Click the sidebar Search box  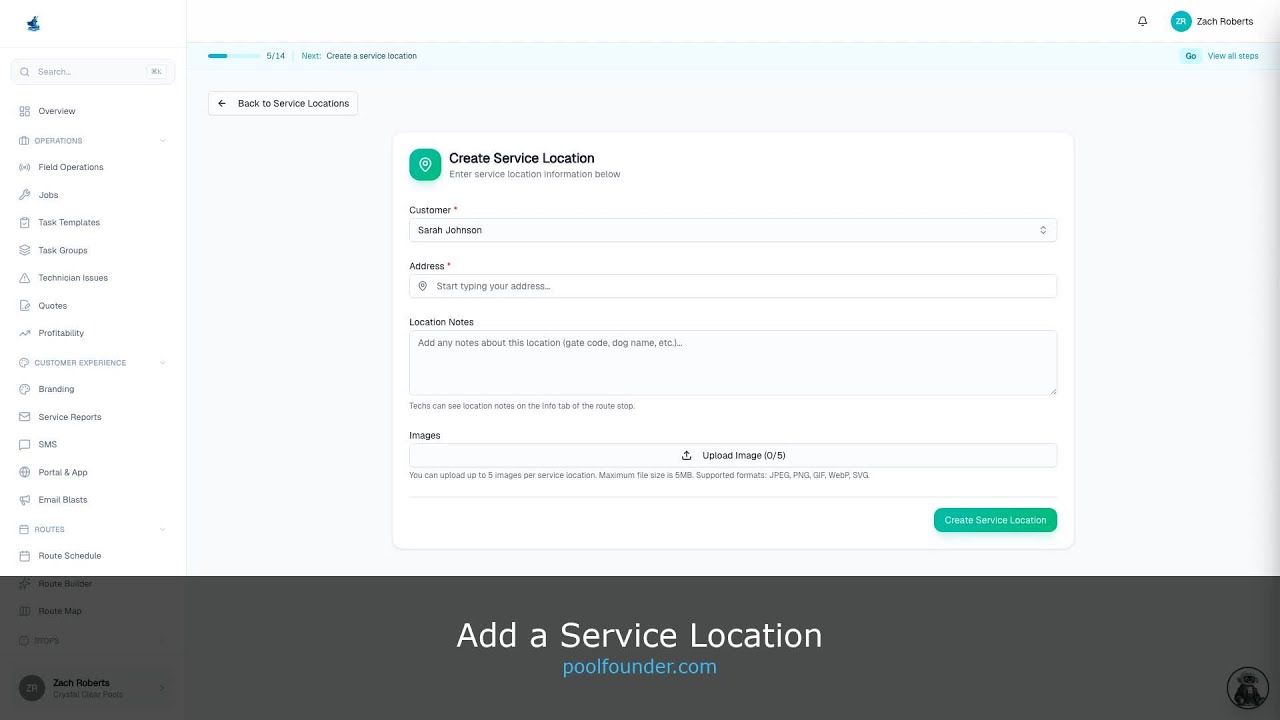click(x=93, y=72)
